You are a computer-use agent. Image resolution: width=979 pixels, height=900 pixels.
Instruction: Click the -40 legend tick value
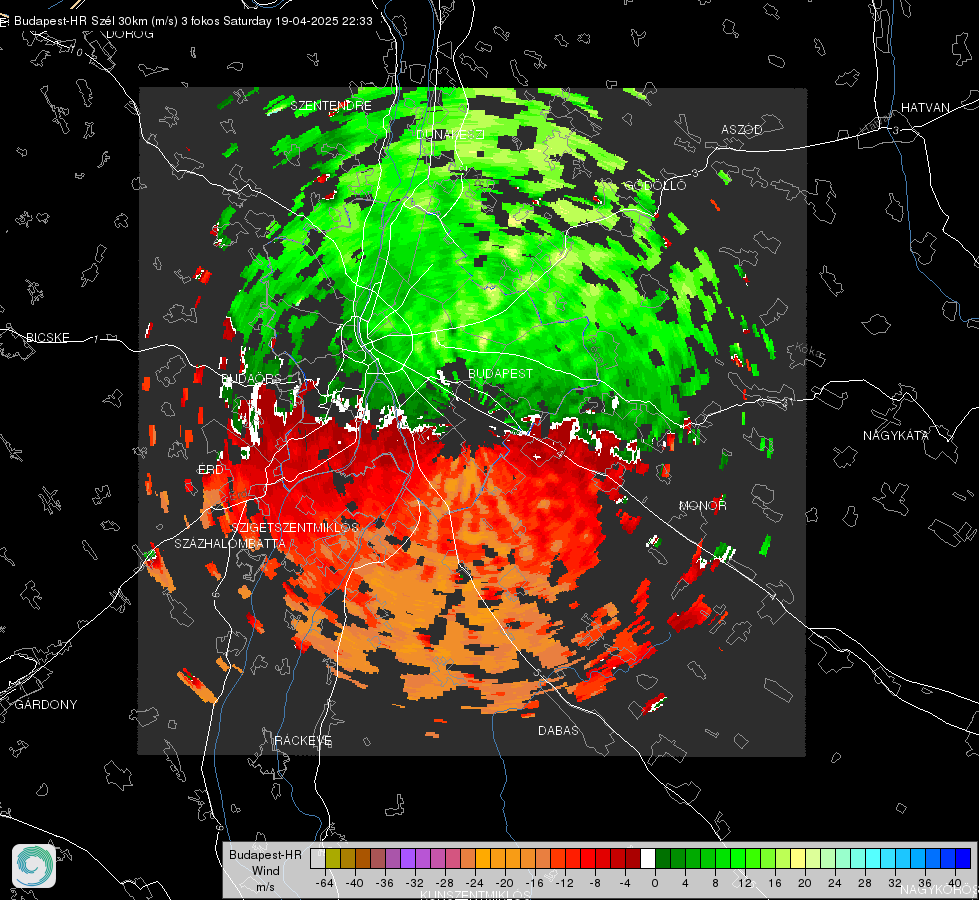tap(355, 883)
